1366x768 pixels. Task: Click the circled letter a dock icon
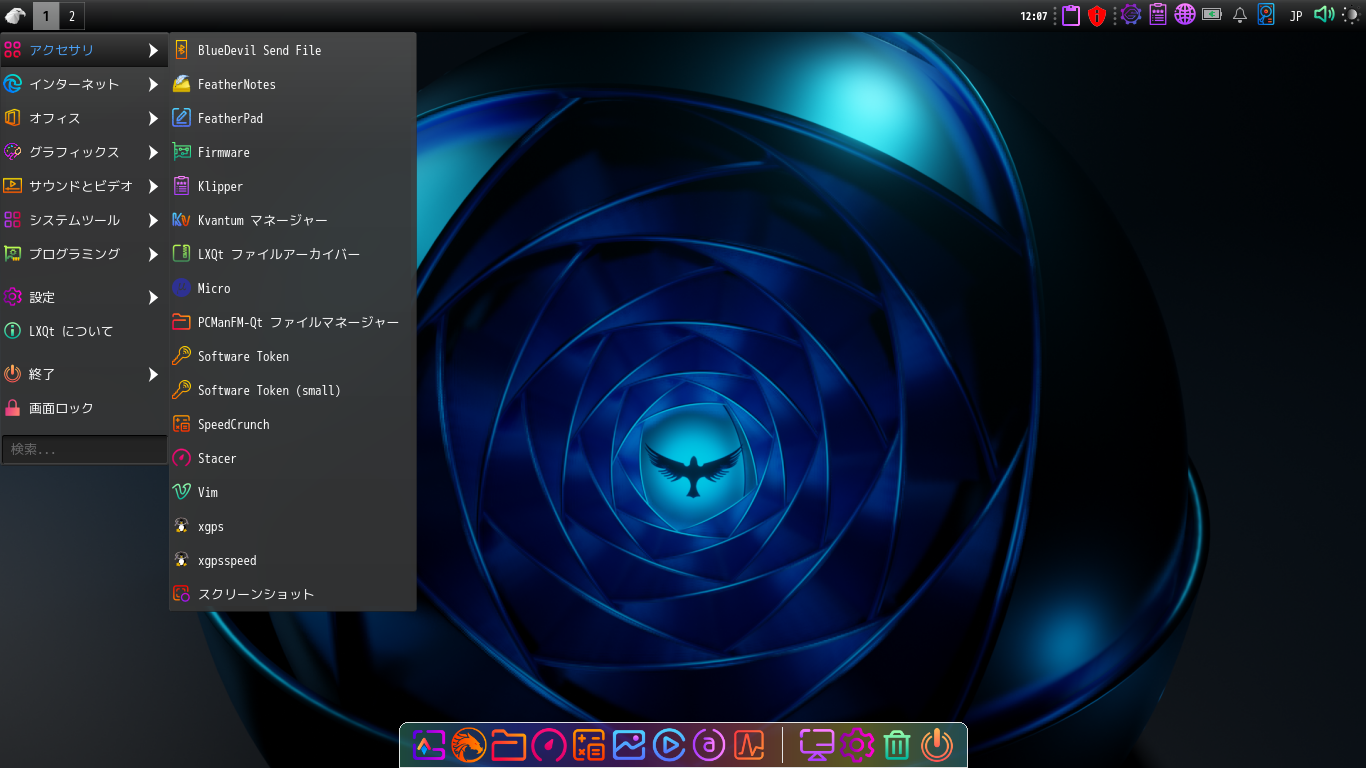(x=709, y=745)
